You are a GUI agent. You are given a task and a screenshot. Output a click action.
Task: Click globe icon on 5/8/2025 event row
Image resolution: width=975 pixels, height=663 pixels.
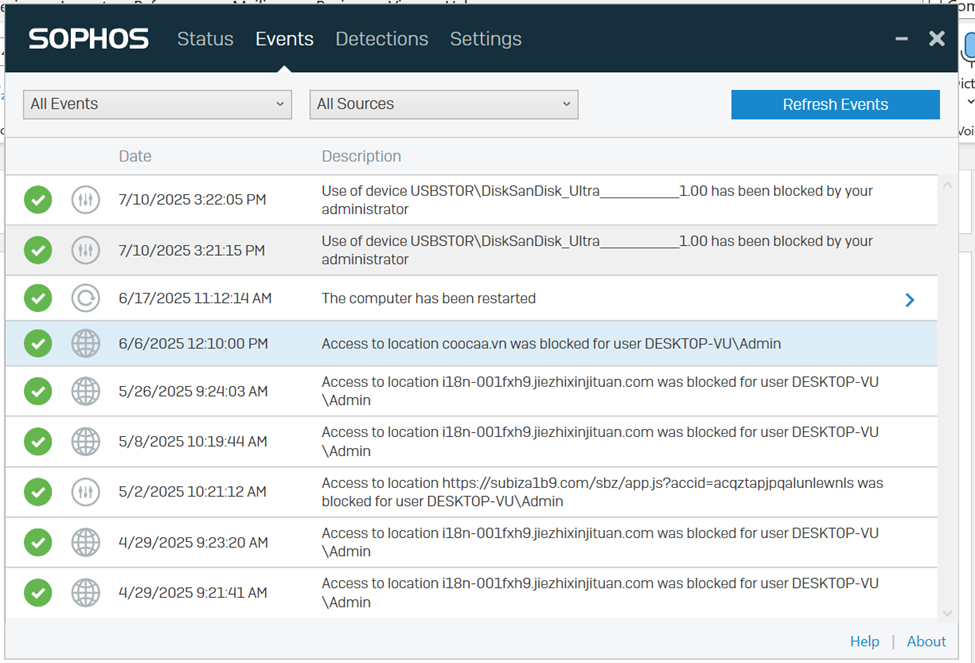(86, 441)
